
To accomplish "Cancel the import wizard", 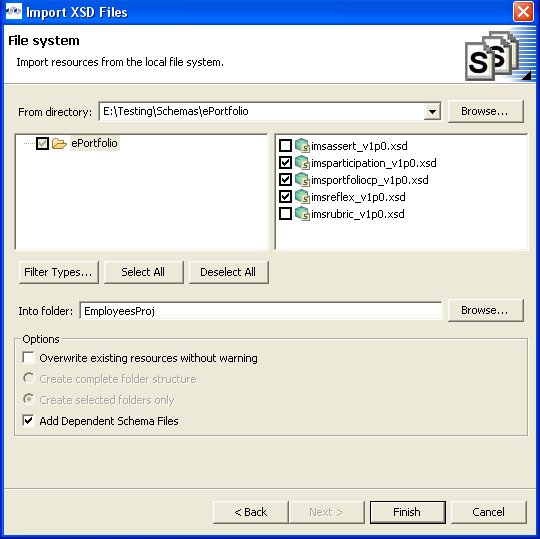I will tap(489, 512).
